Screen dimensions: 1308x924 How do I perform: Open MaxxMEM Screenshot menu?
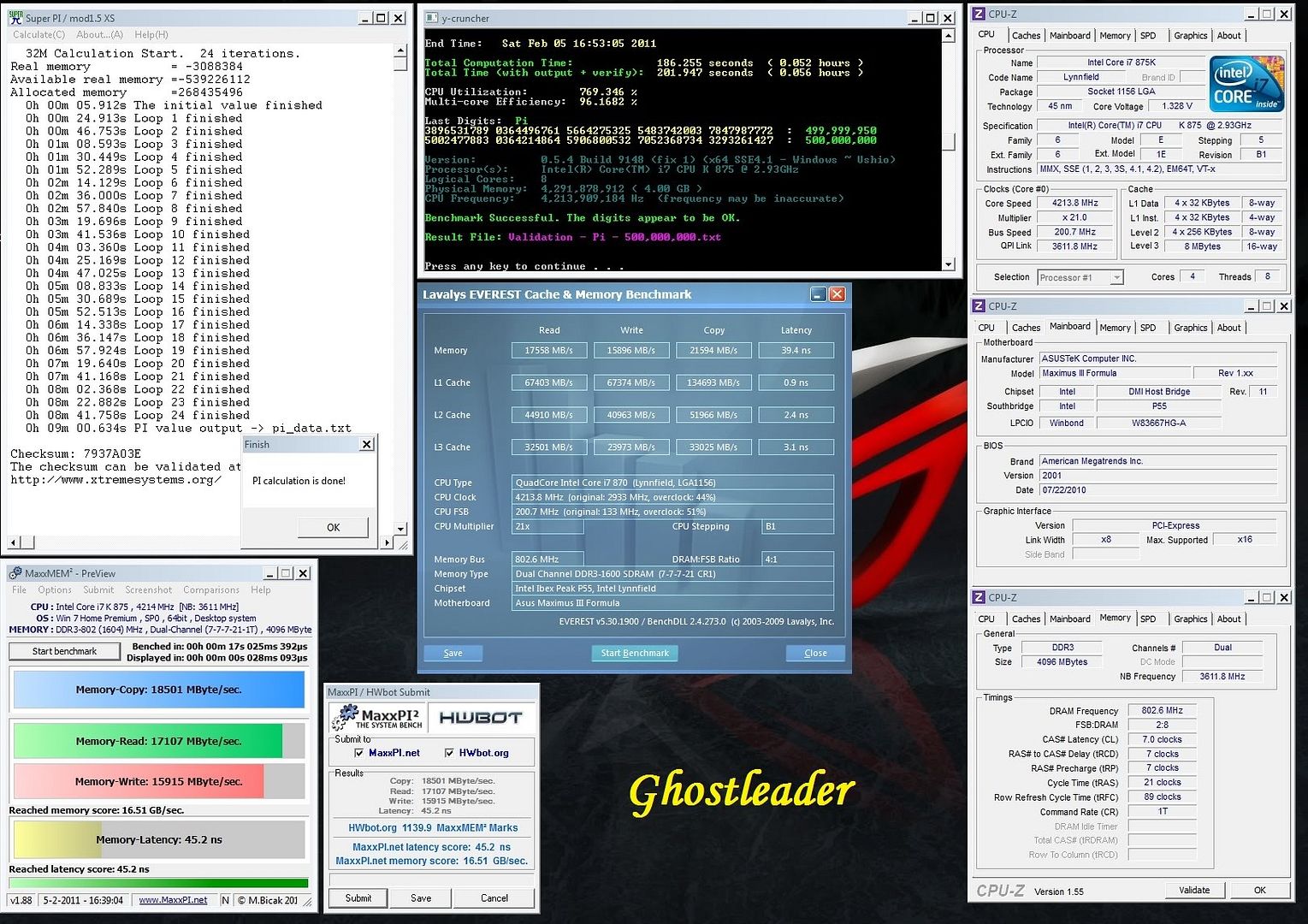click(x=149, y=589)
